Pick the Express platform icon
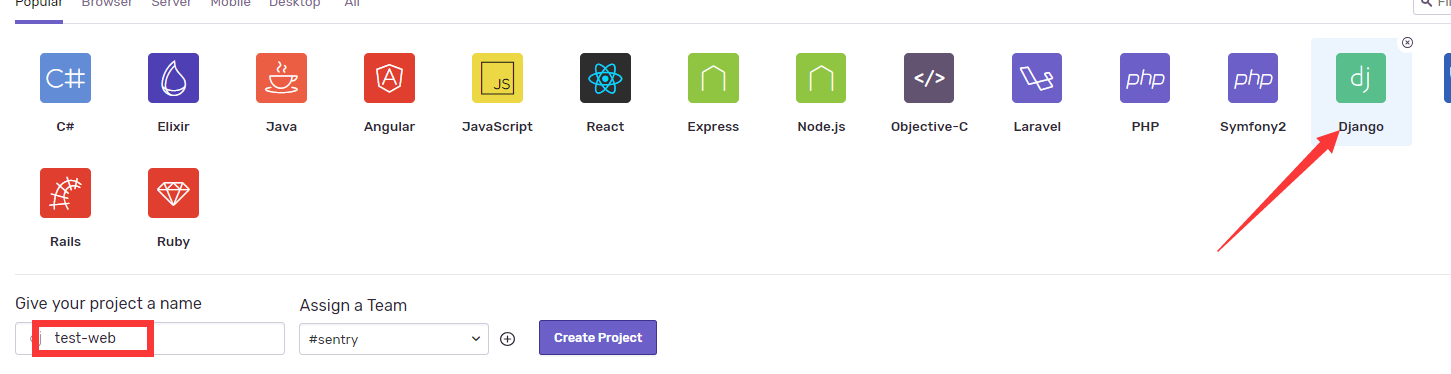Screen dimensions: 1451x374 click(x=713, y=78)
